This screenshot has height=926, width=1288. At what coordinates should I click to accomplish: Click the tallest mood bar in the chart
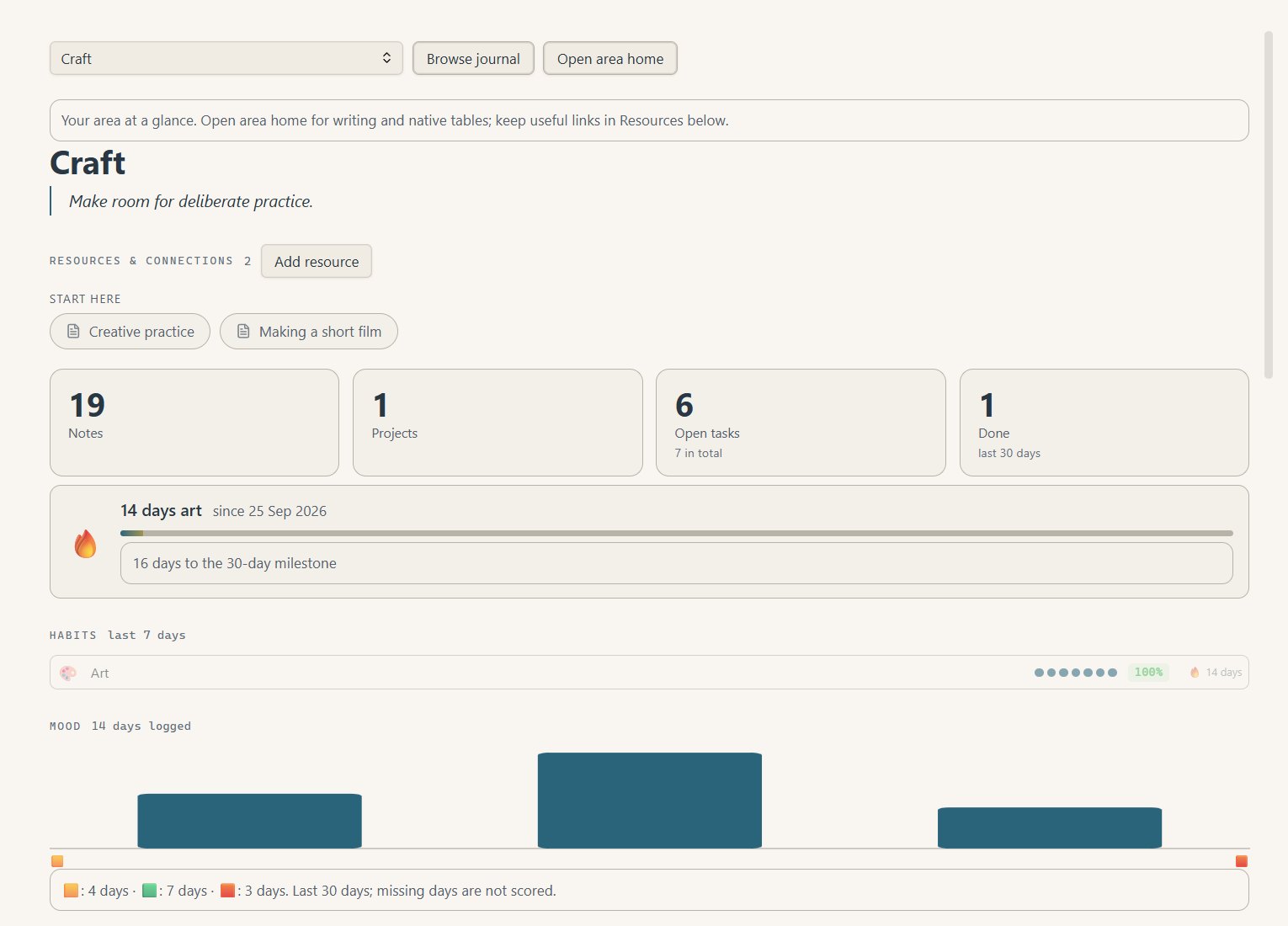[x=650, y=801]
